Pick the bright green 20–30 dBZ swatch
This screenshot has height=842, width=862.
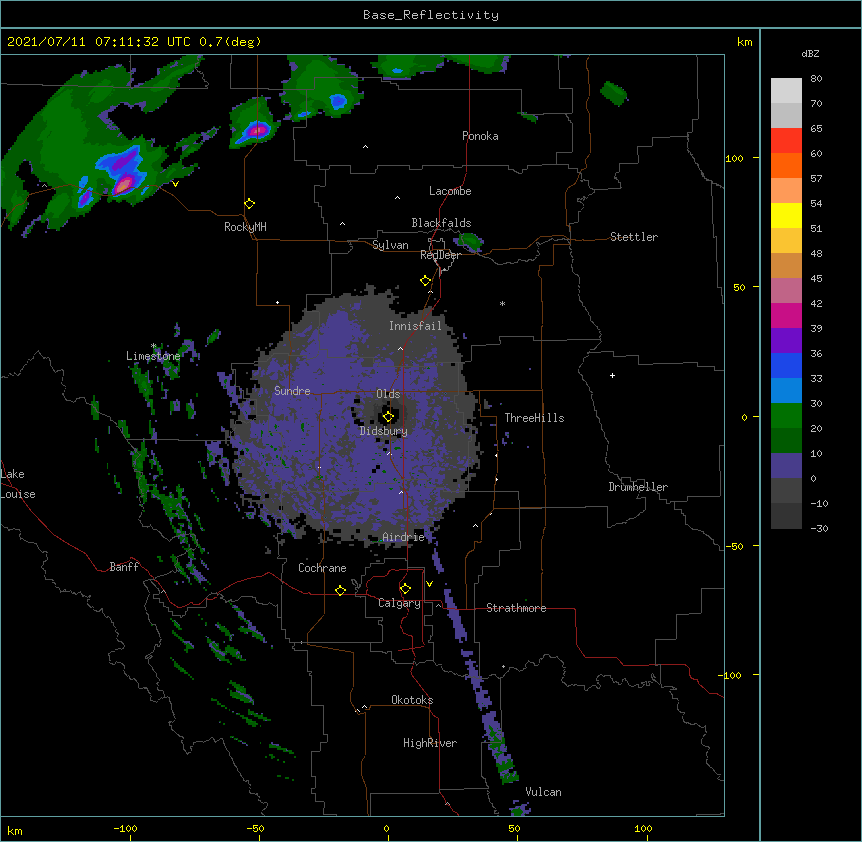[x=786, y=416]
